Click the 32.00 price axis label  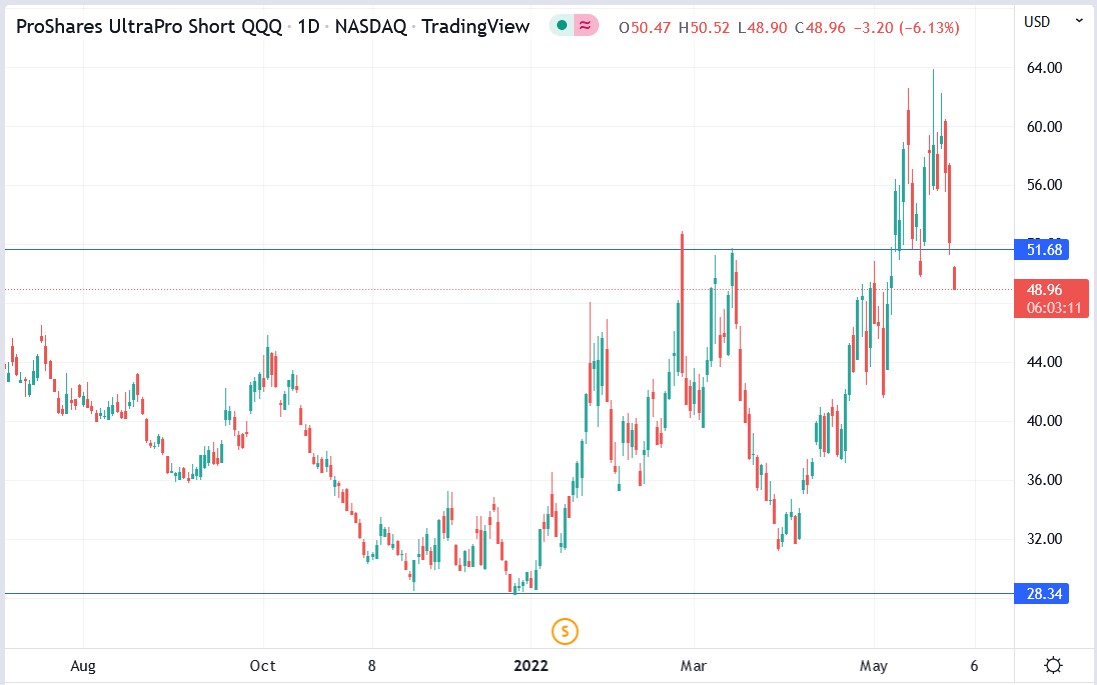tap(1044, 539)
